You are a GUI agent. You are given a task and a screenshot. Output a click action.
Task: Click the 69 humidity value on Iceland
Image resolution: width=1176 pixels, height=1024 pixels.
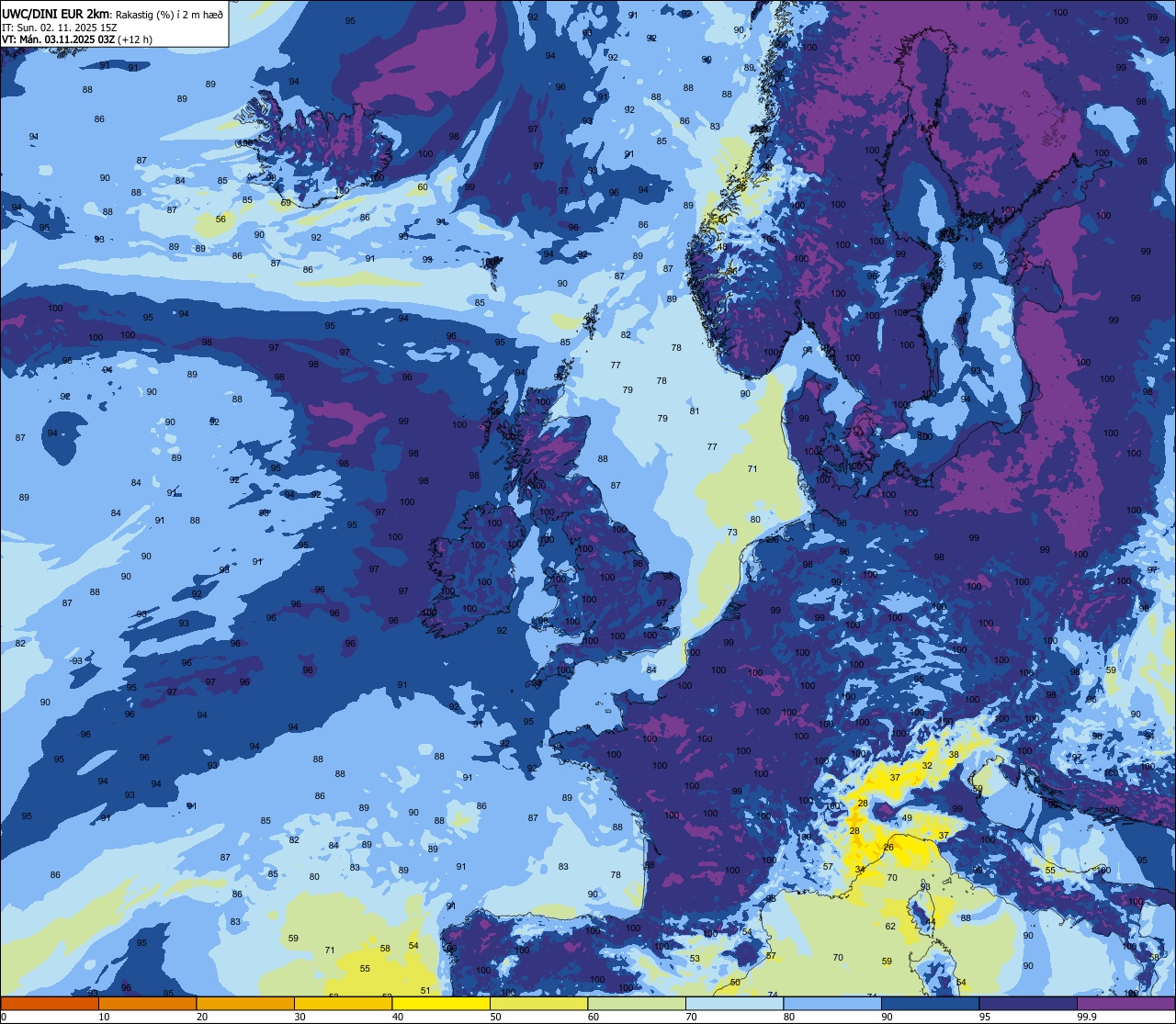tap(286, 203)
